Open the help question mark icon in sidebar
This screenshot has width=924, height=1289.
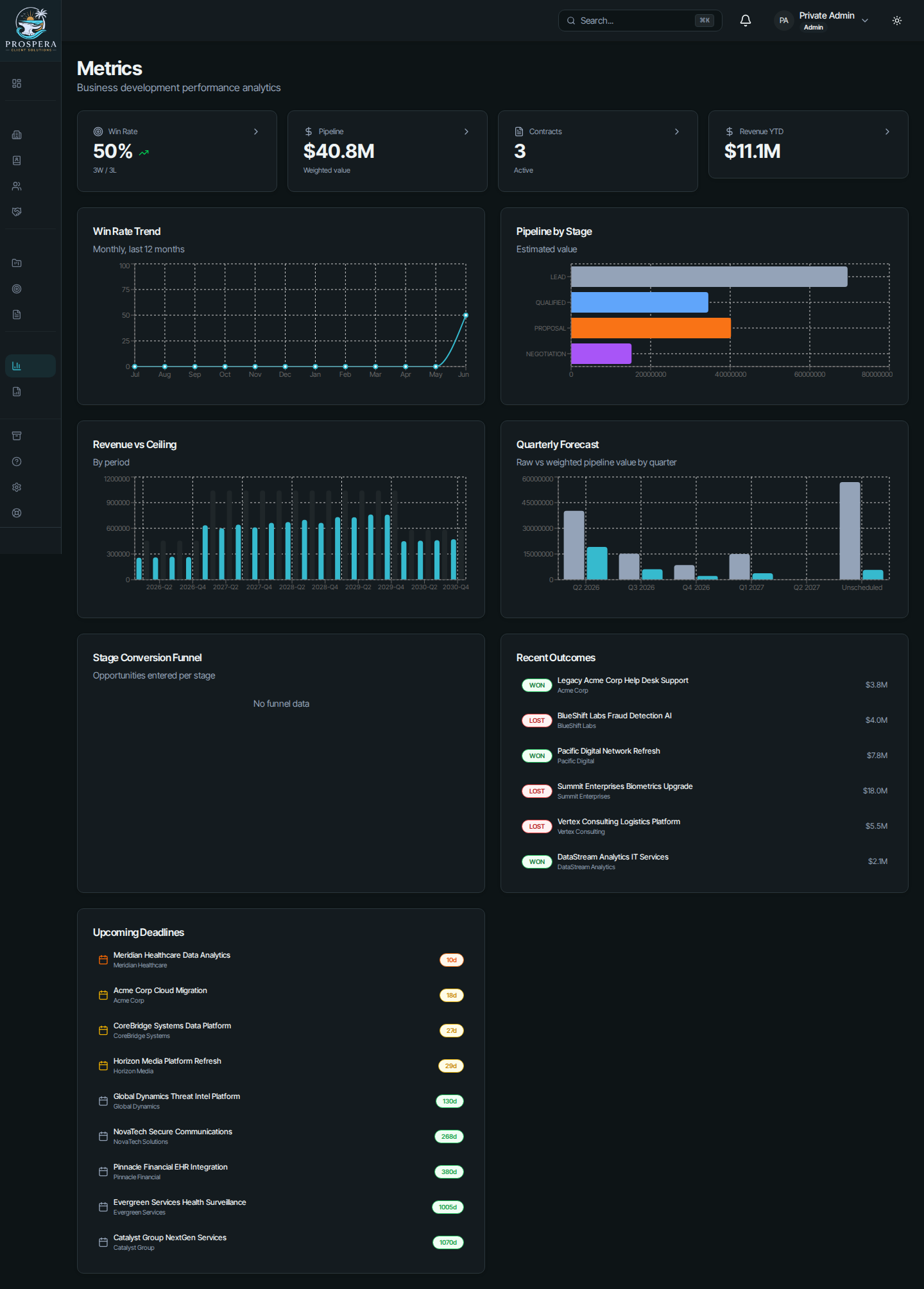click(17, 462)
